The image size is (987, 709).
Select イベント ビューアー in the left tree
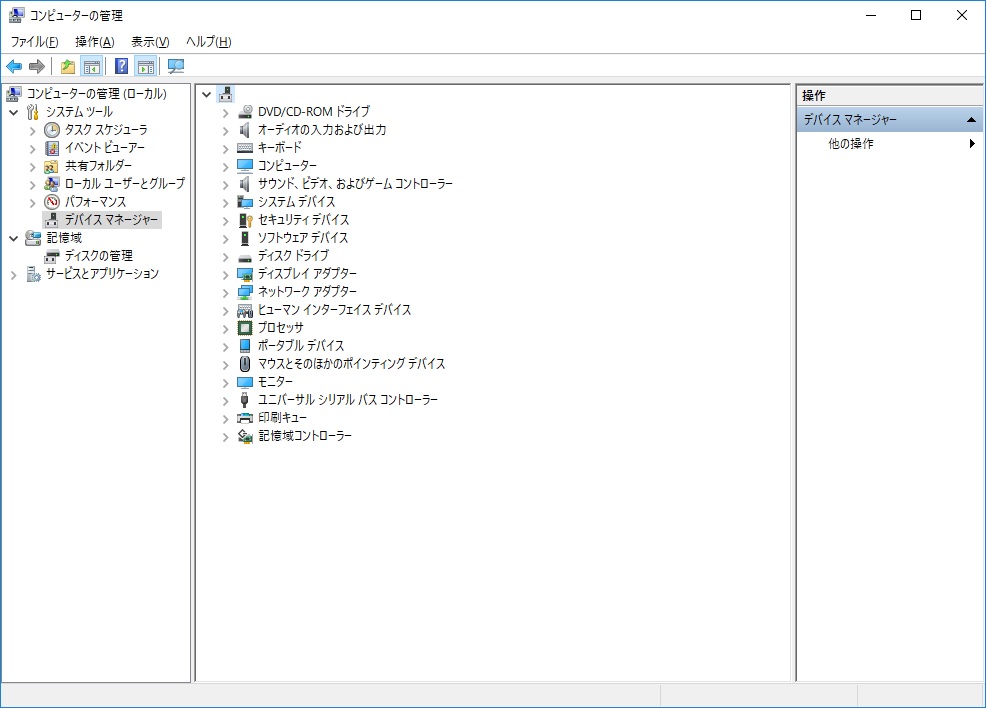click(104, 148)
